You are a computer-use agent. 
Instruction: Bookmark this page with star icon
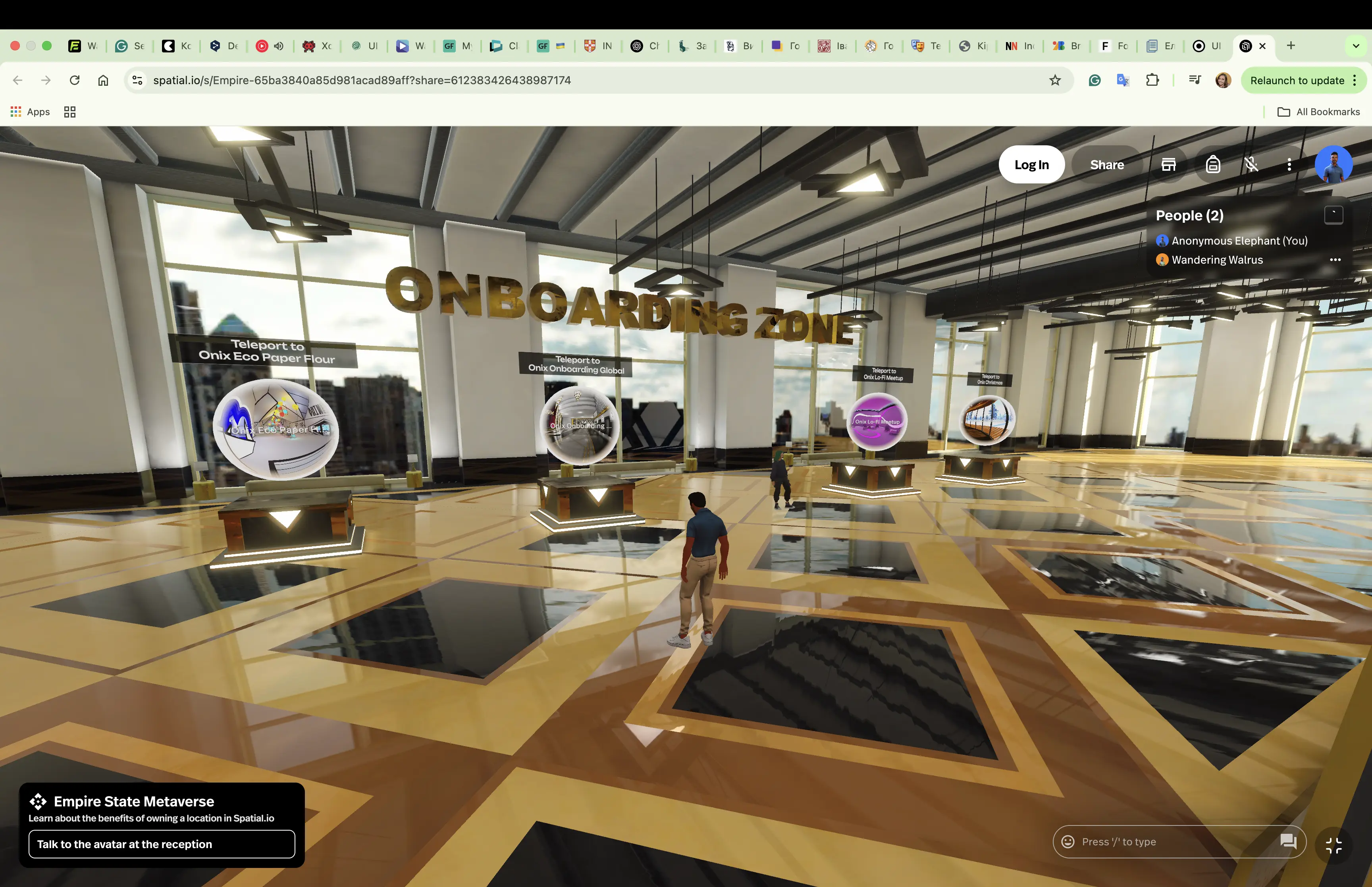[x=1055, y=80]
